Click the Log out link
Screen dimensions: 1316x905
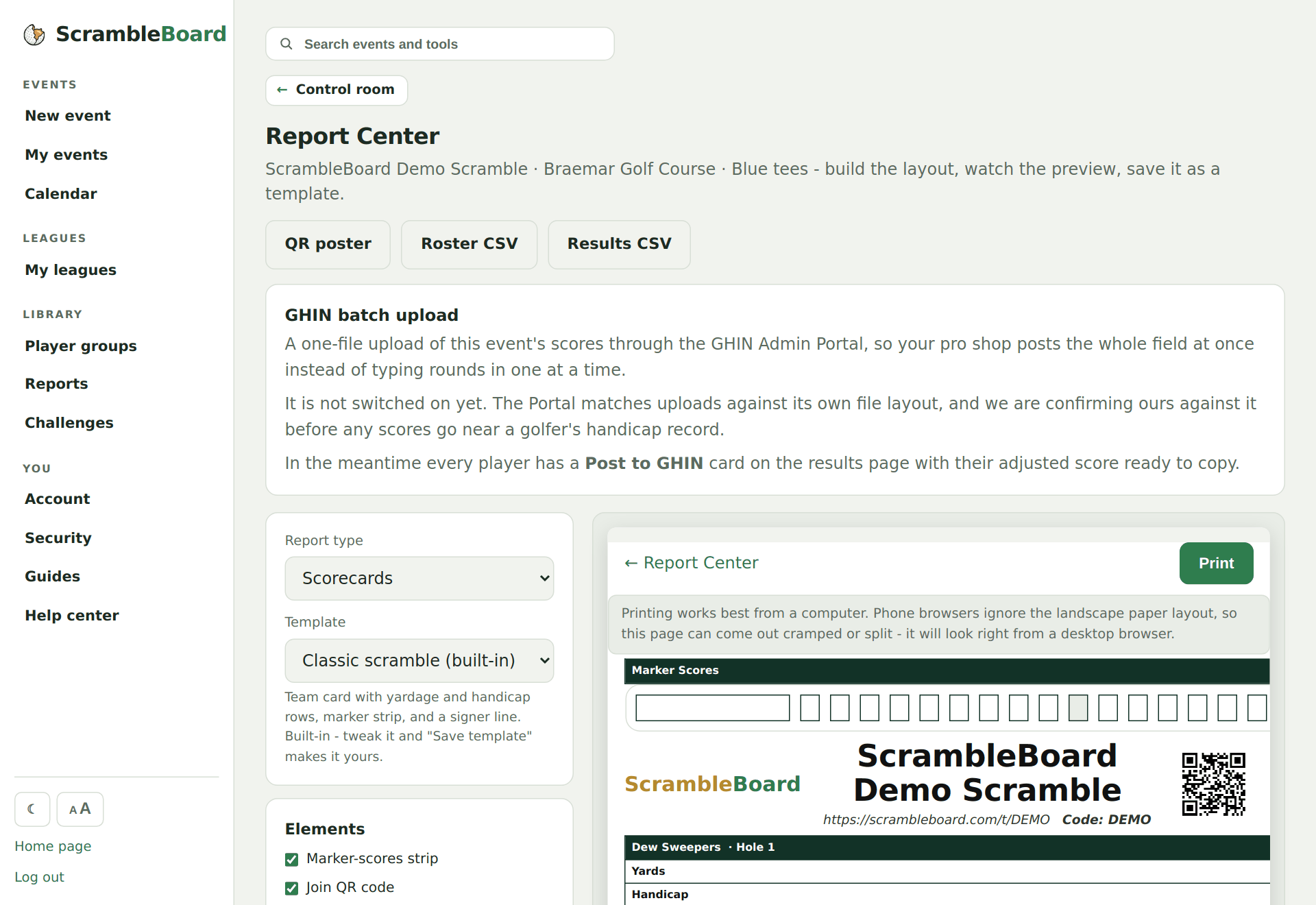tap(39, 877)
